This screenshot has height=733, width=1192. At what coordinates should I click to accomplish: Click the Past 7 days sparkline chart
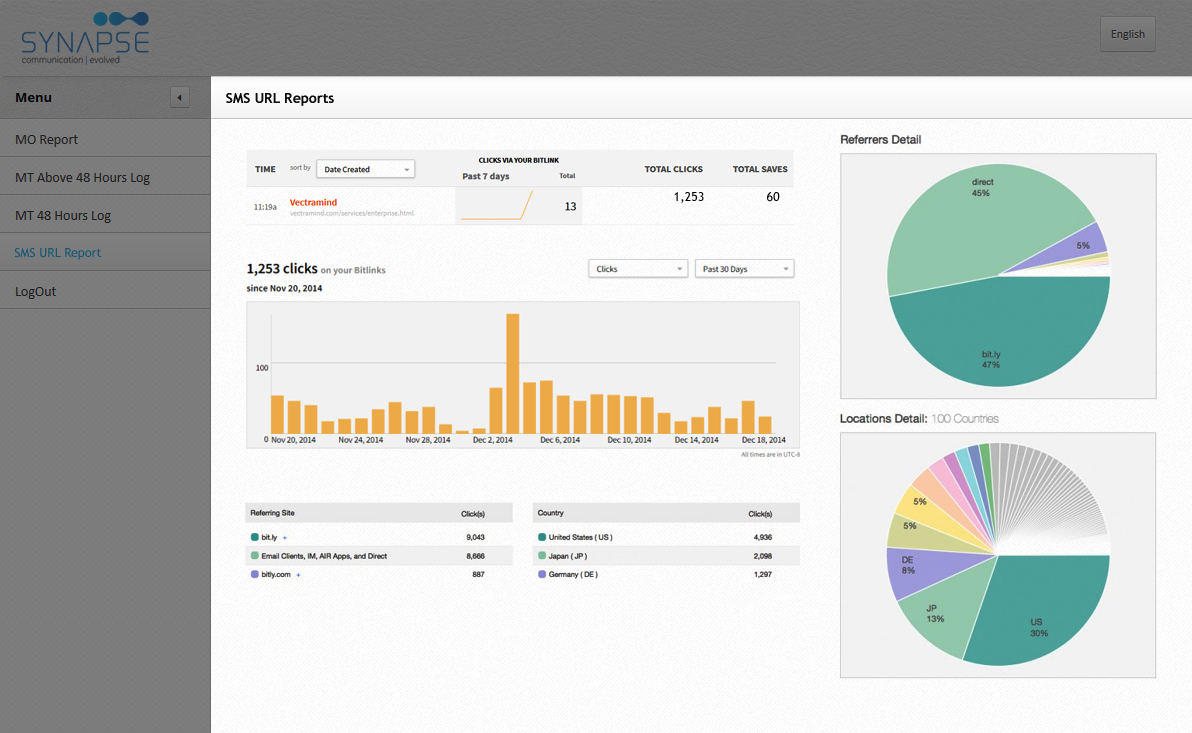tap(496, 206)
